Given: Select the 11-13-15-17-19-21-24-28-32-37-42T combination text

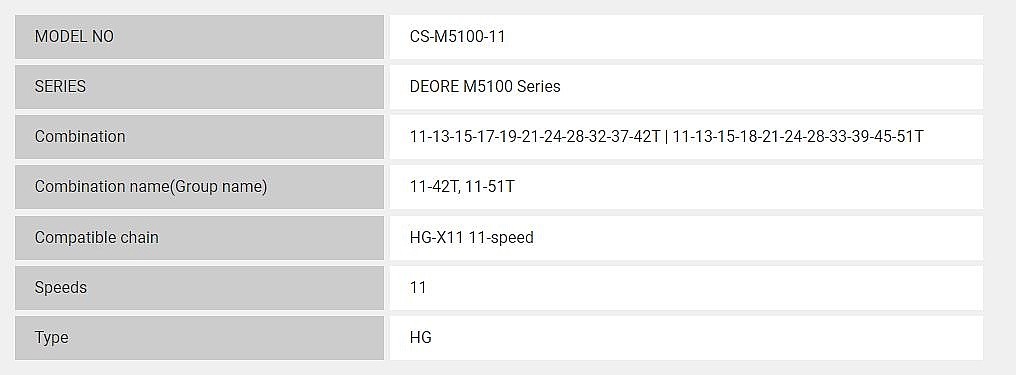Looking at the screenshot, I should 535,137.
